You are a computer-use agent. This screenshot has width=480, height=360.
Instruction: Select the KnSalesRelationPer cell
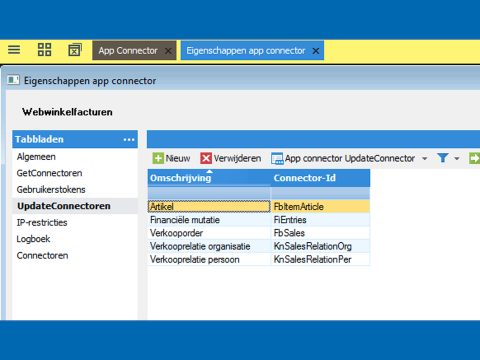(320, 259)
